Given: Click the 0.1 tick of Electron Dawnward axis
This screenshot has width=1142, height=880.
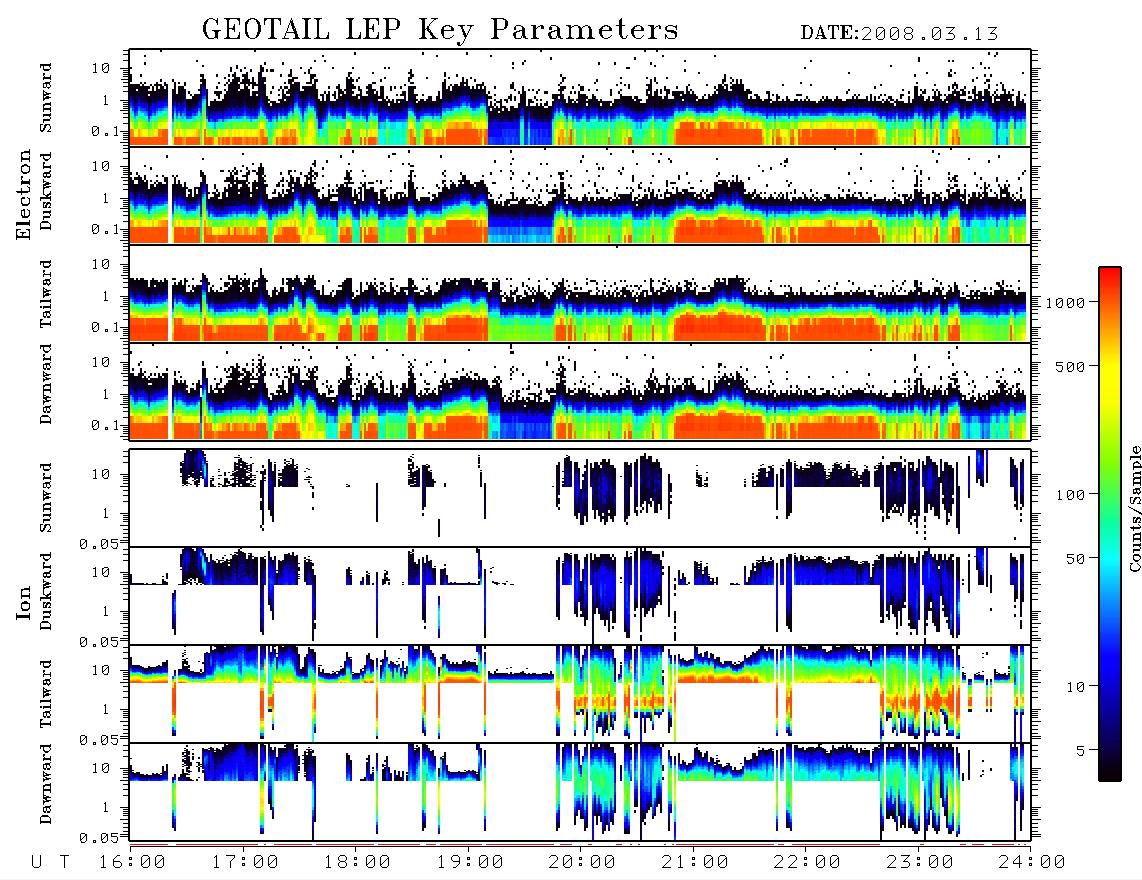Looking at the screenshot, I should 106,425.
